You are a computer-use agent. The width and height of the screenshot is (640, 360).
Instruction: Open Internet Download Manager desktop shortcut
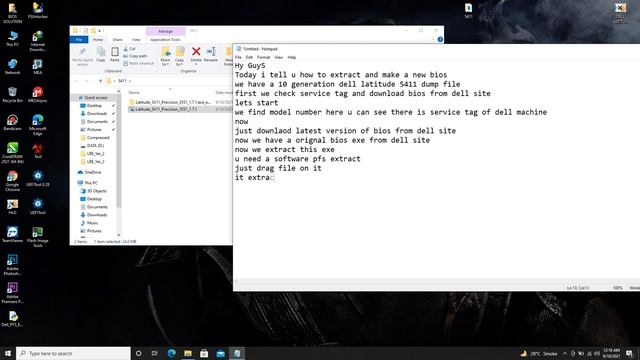[38, 40]
